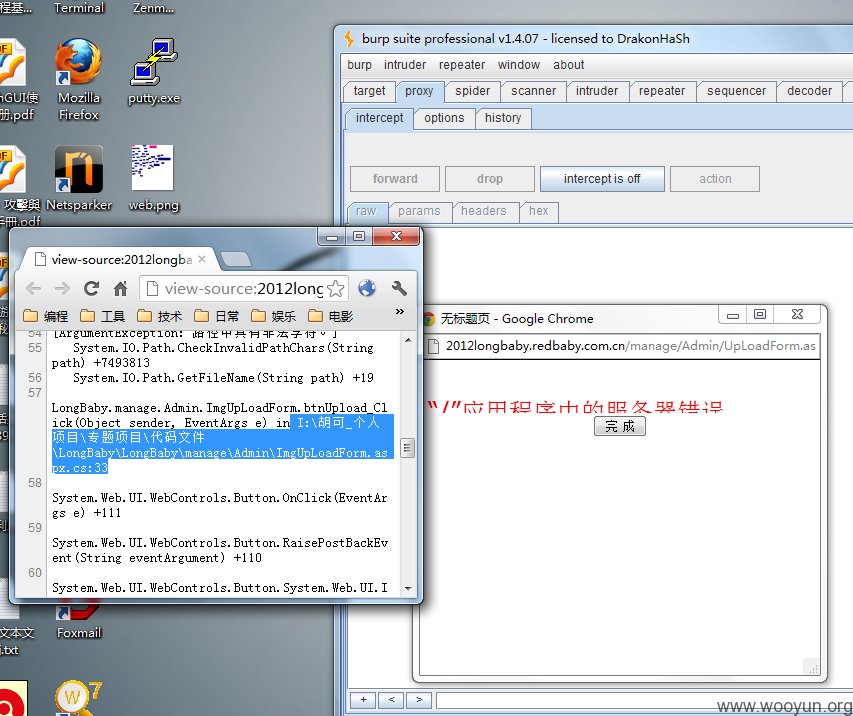Click the back arrow in Chrome view-source window

coord(33,288)
